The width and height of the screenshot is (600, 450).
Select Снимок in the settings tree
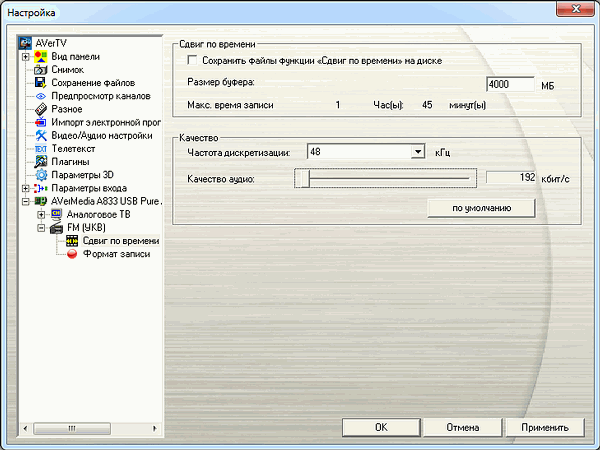point(68,70)
